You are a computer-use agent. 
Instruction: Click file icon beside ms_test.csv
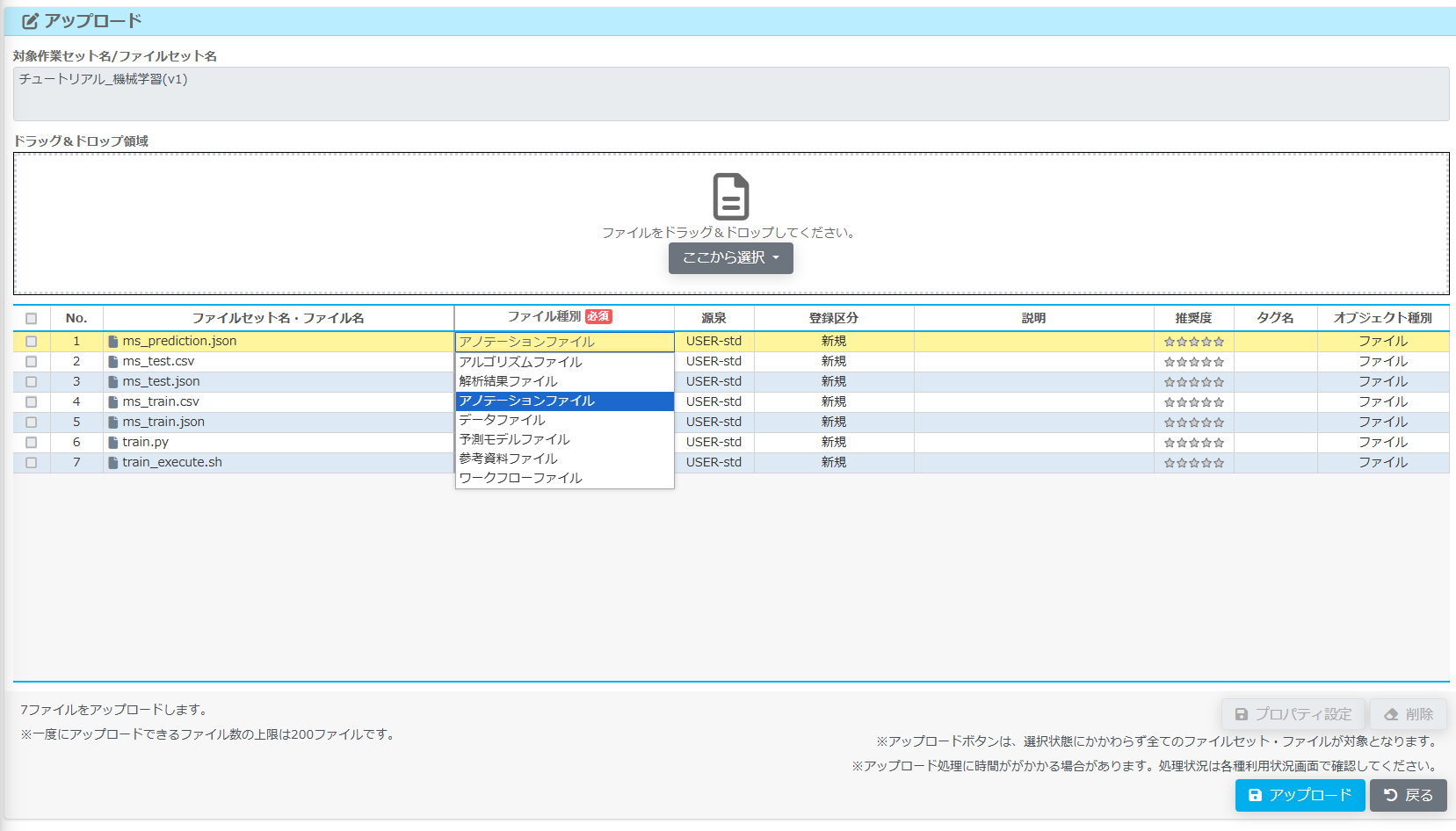pyautogui.click(x=113, y=362)
